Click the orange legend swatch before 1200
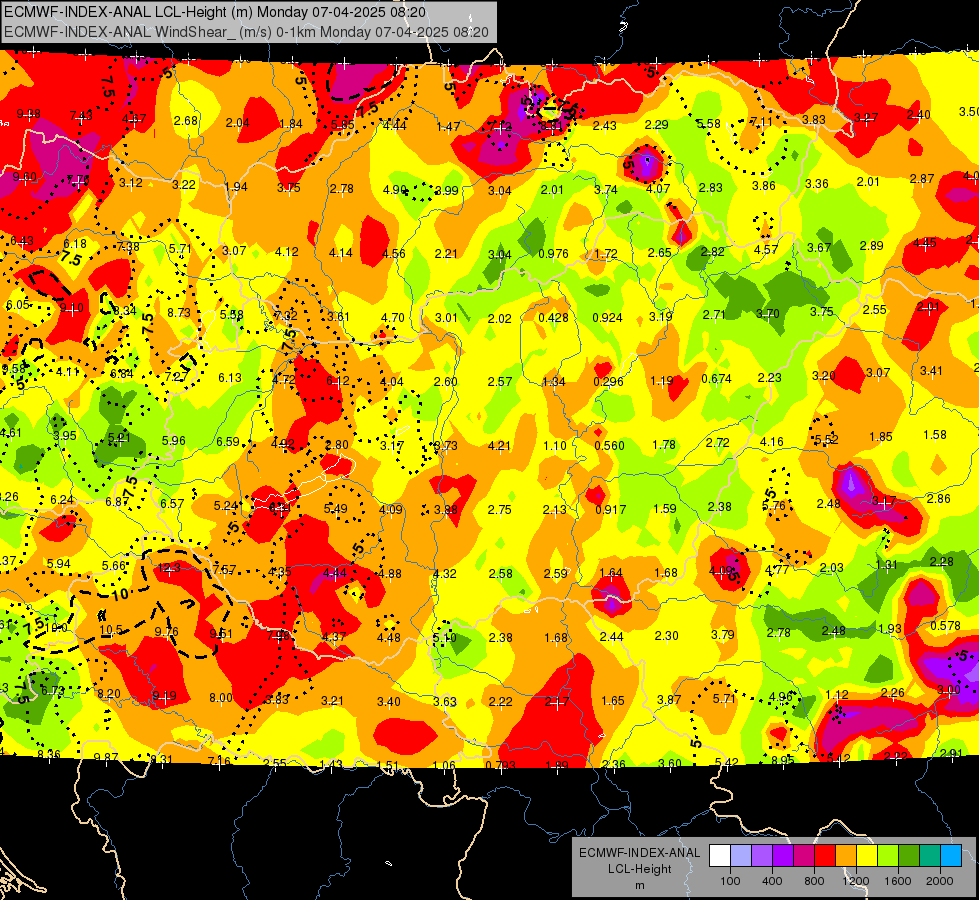 (x=846, y=856)
